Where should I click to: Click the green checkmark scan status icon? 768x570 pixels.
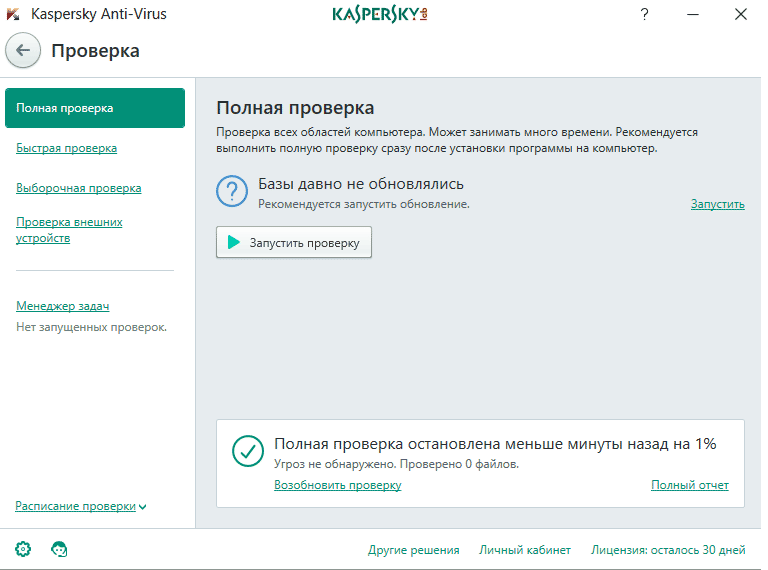[248, 451]
